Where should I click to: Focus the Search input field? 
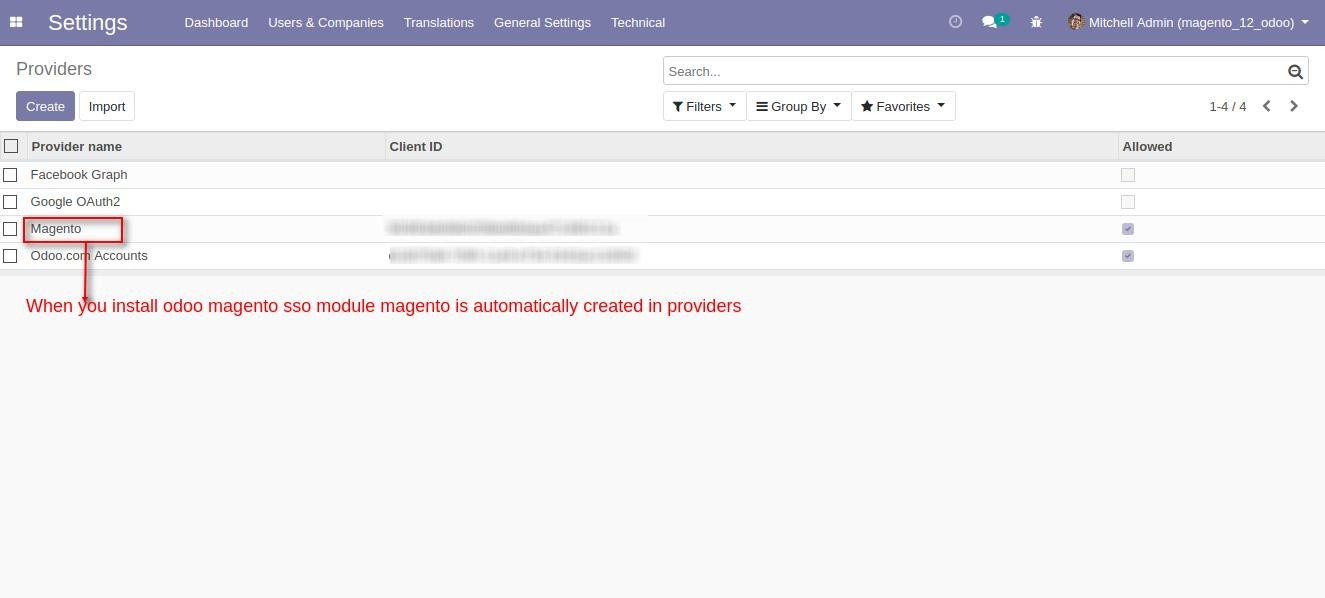coord(976,71)
